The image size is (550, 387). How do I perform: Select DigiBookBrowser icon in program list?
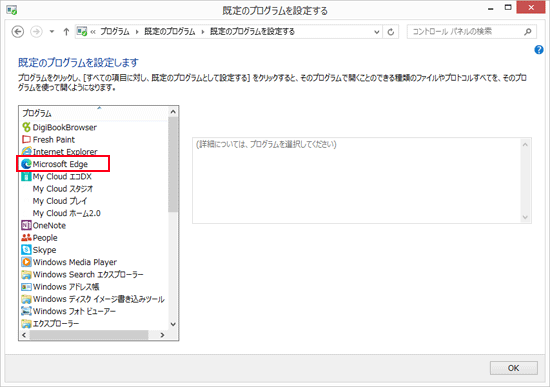pos(26,127)
